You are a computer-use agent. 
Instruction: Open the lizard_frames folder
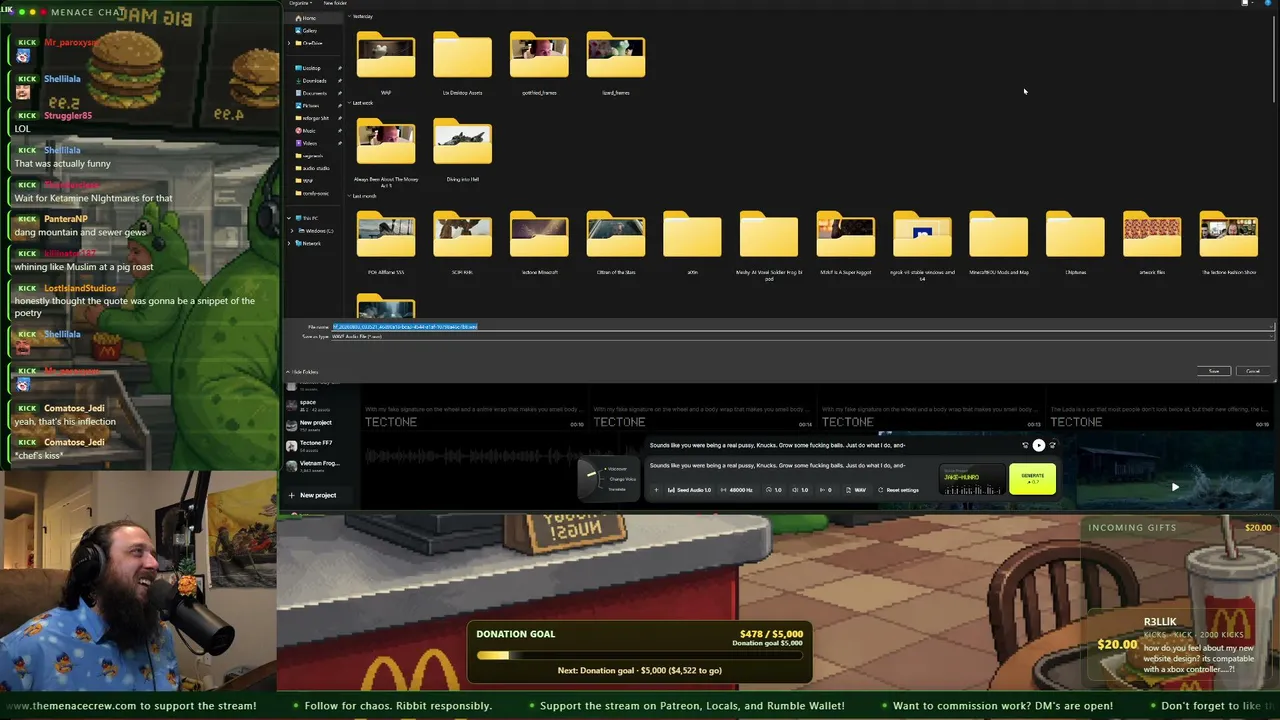616,63
